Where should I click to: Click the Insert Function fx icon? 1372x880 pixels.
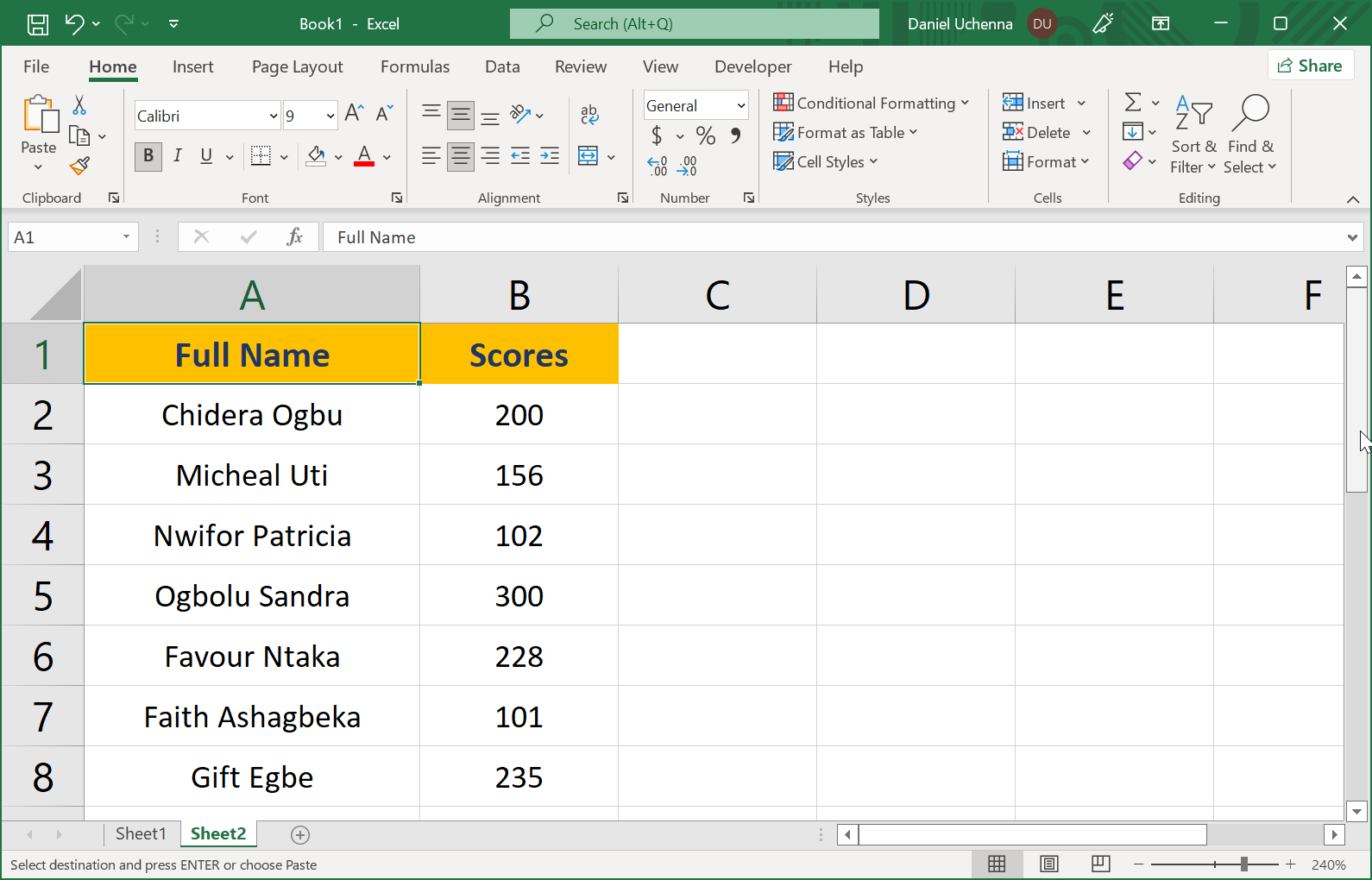pyautogui.click(x=294, y=237)
